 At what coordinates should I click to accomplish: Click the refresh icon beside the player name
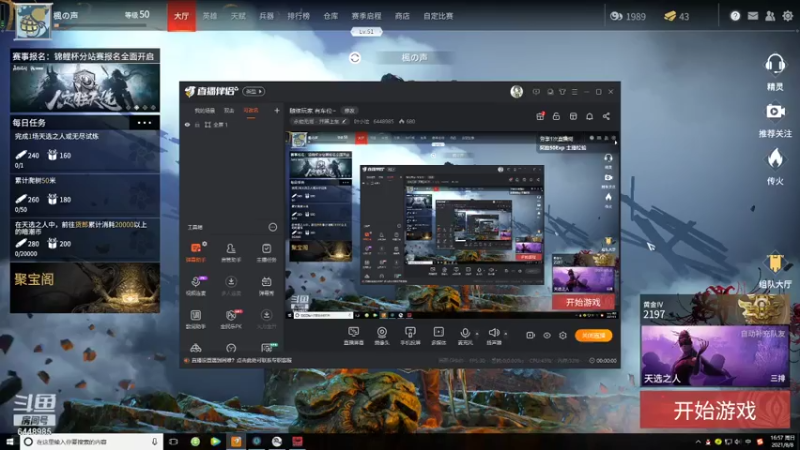[x=355, y=58]
